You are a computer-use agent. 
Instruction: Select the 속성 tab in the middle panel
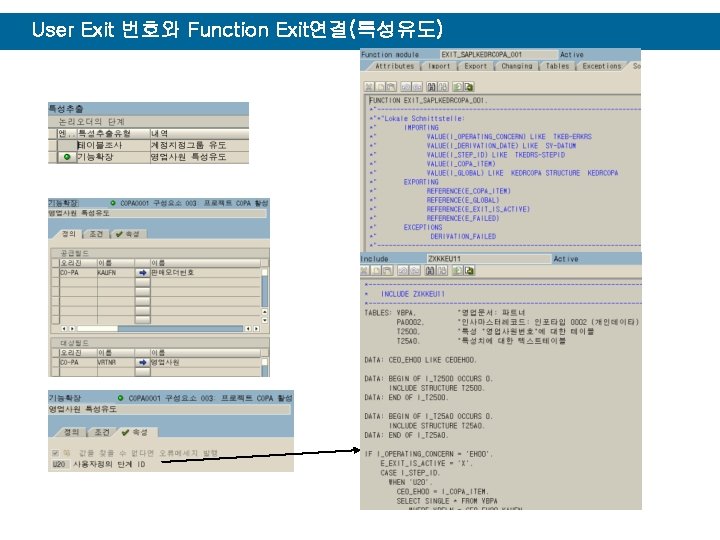128,234
